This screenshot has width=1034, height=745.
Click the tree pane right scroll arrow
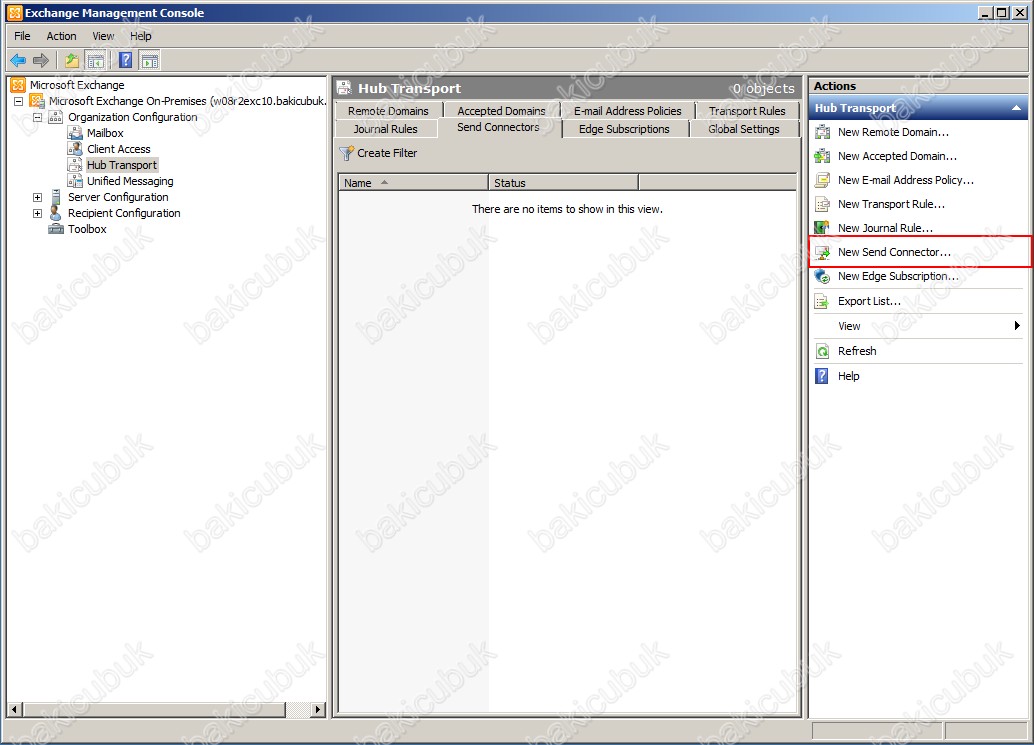[318, 709]
